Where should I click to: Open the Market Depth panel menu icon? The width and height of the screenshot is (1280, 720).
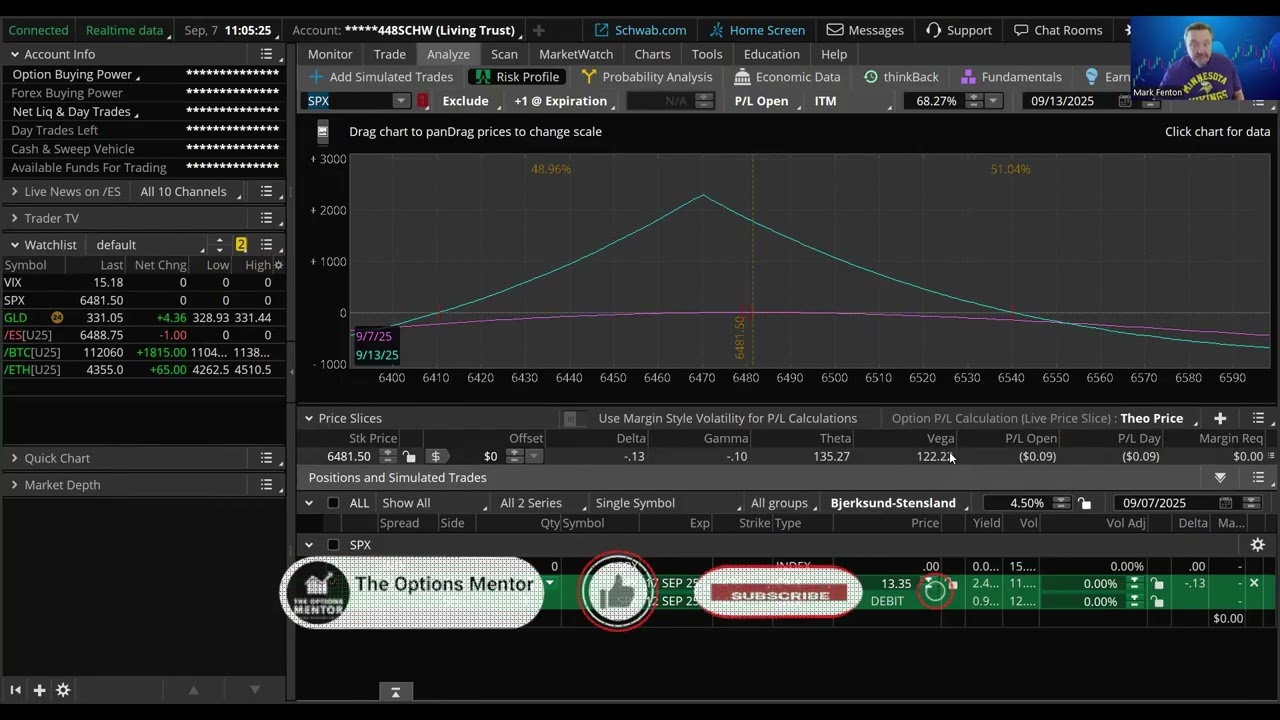point(266,485)
